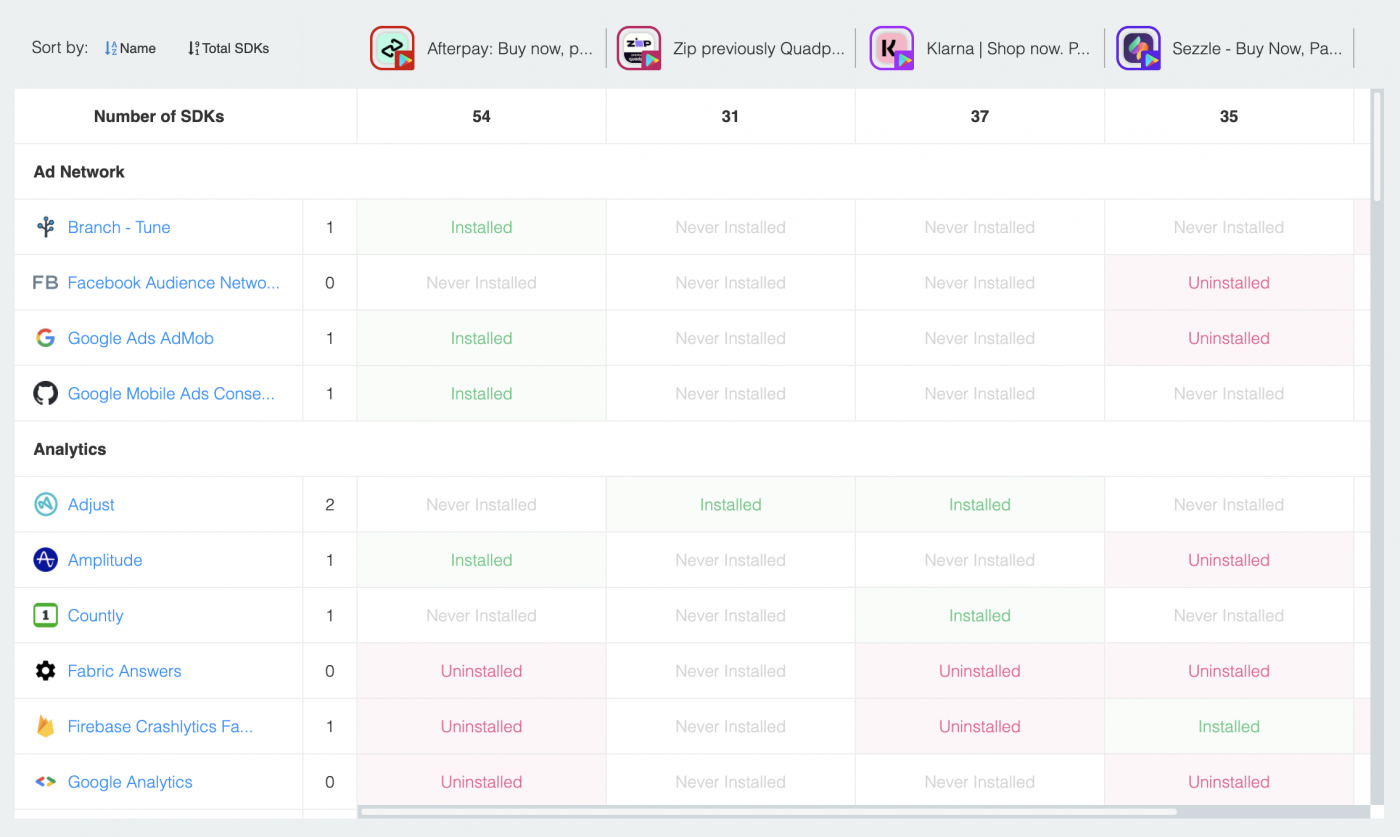Click Sezzle's Installed status for Firebase Crashlytics

1229,727
